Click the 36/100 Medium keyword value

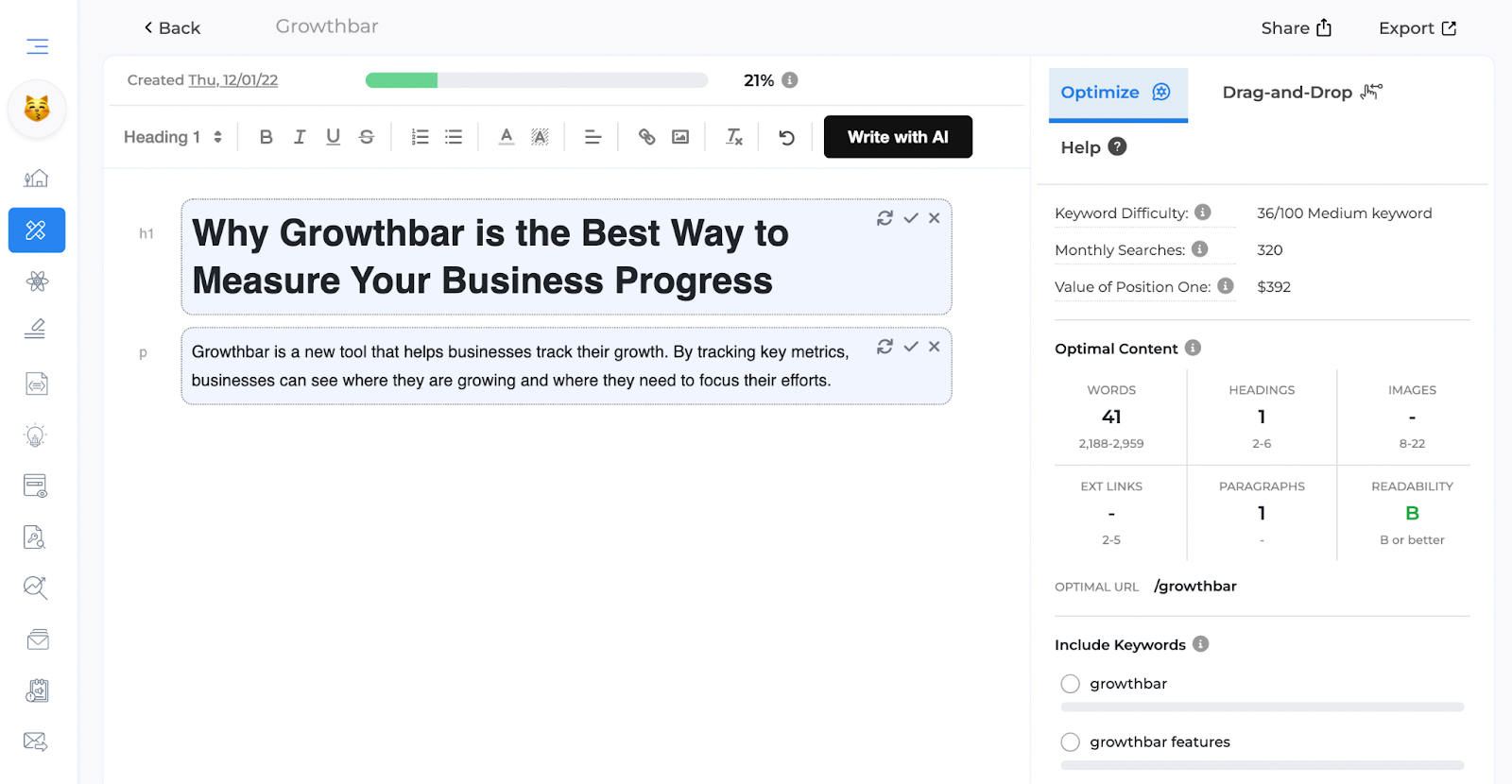1345,213
